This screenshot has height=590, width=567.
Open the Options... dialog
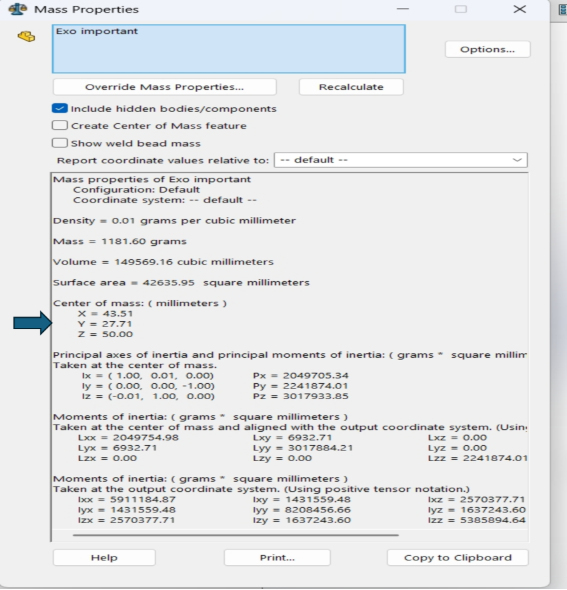point(488,49)
